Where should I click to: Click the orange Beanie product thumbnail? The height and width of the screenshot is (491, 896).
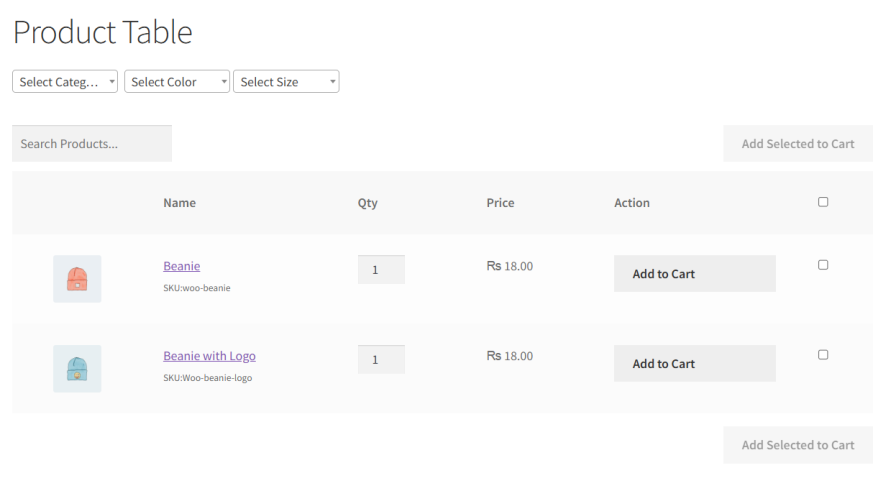tap(77, 279)
